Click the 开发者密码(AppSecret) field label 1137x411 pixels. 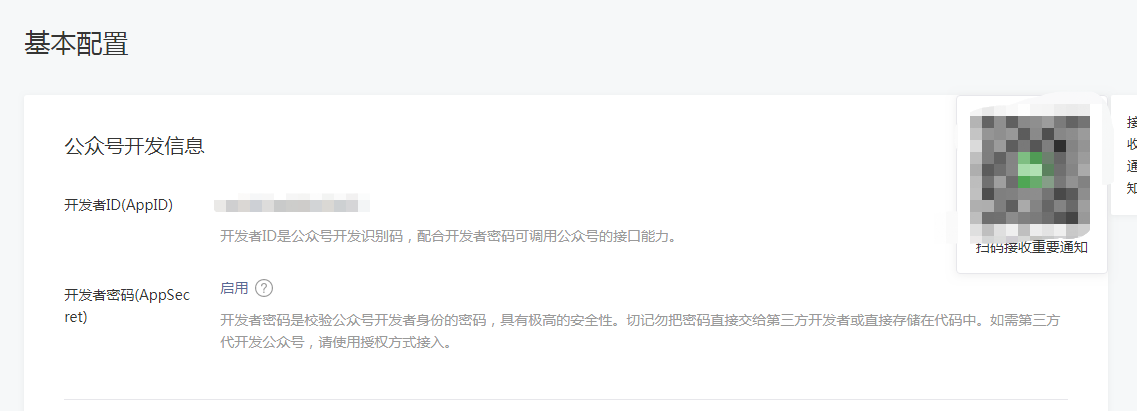128,306
